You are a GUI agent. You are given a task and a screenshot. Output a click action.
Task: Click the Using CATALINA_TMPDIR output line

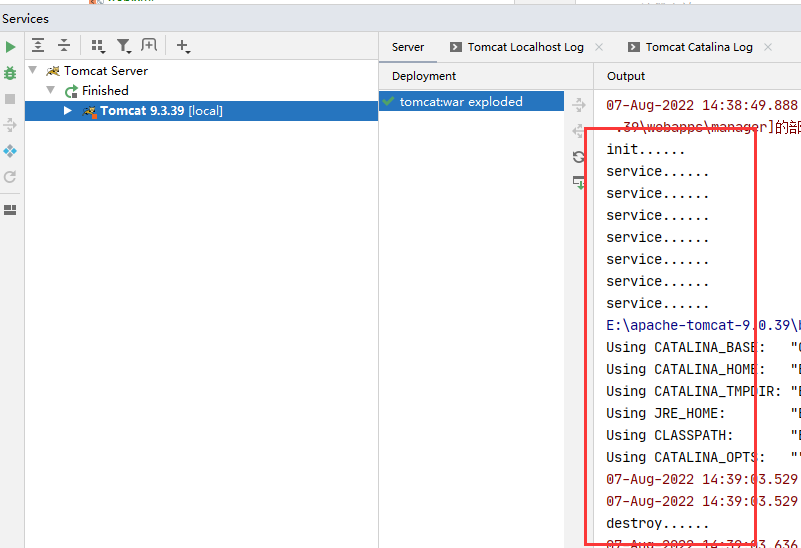coord(703,391)
